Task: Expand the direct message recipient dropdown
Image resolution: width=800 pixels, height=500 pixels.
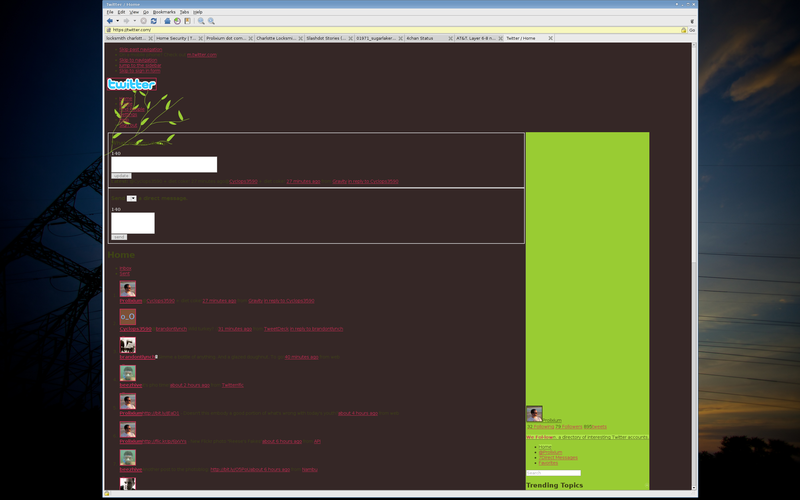Action: point(131,198)
